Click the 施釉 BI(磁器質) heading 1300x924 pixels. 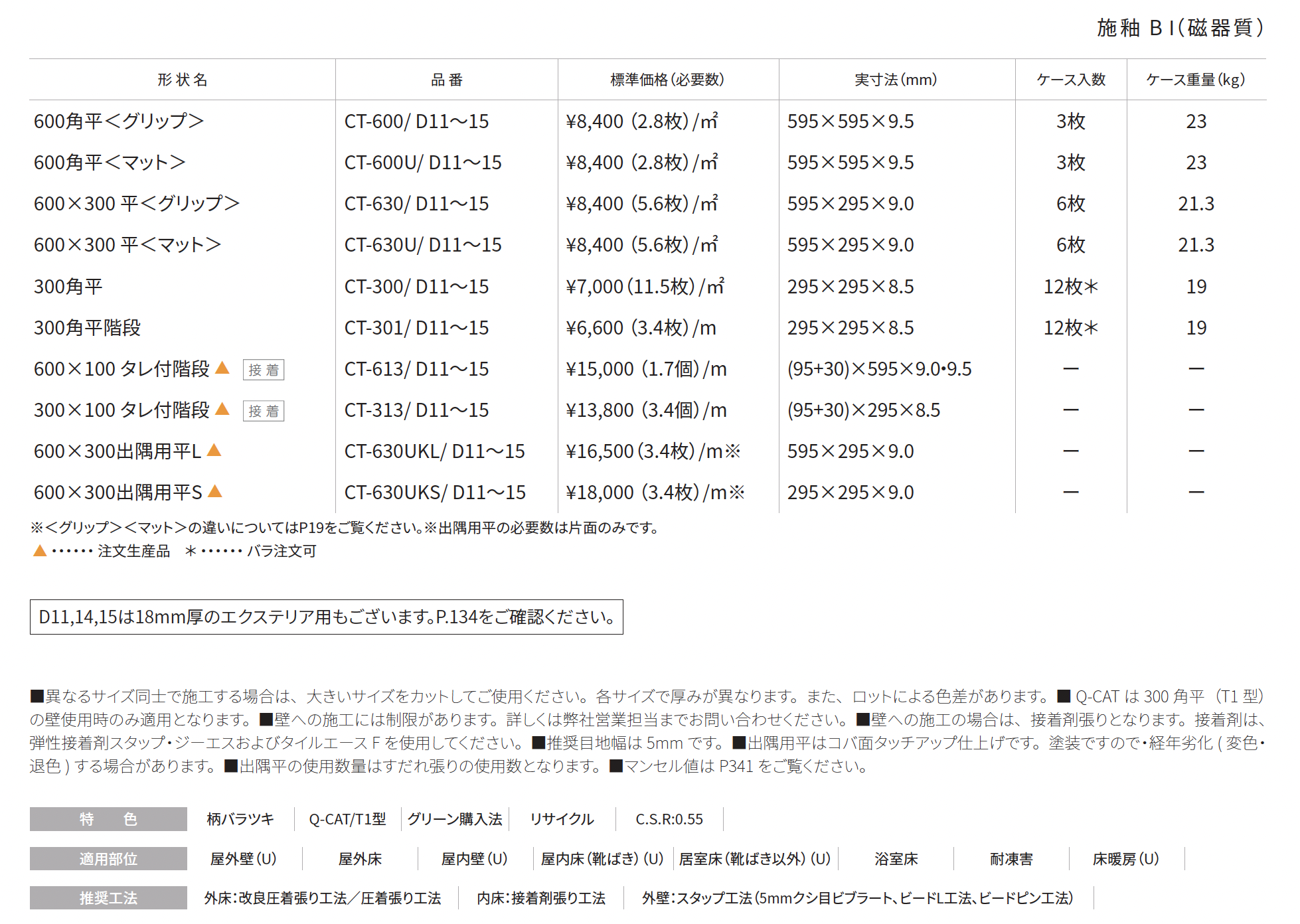click(x=1180, y=28)
